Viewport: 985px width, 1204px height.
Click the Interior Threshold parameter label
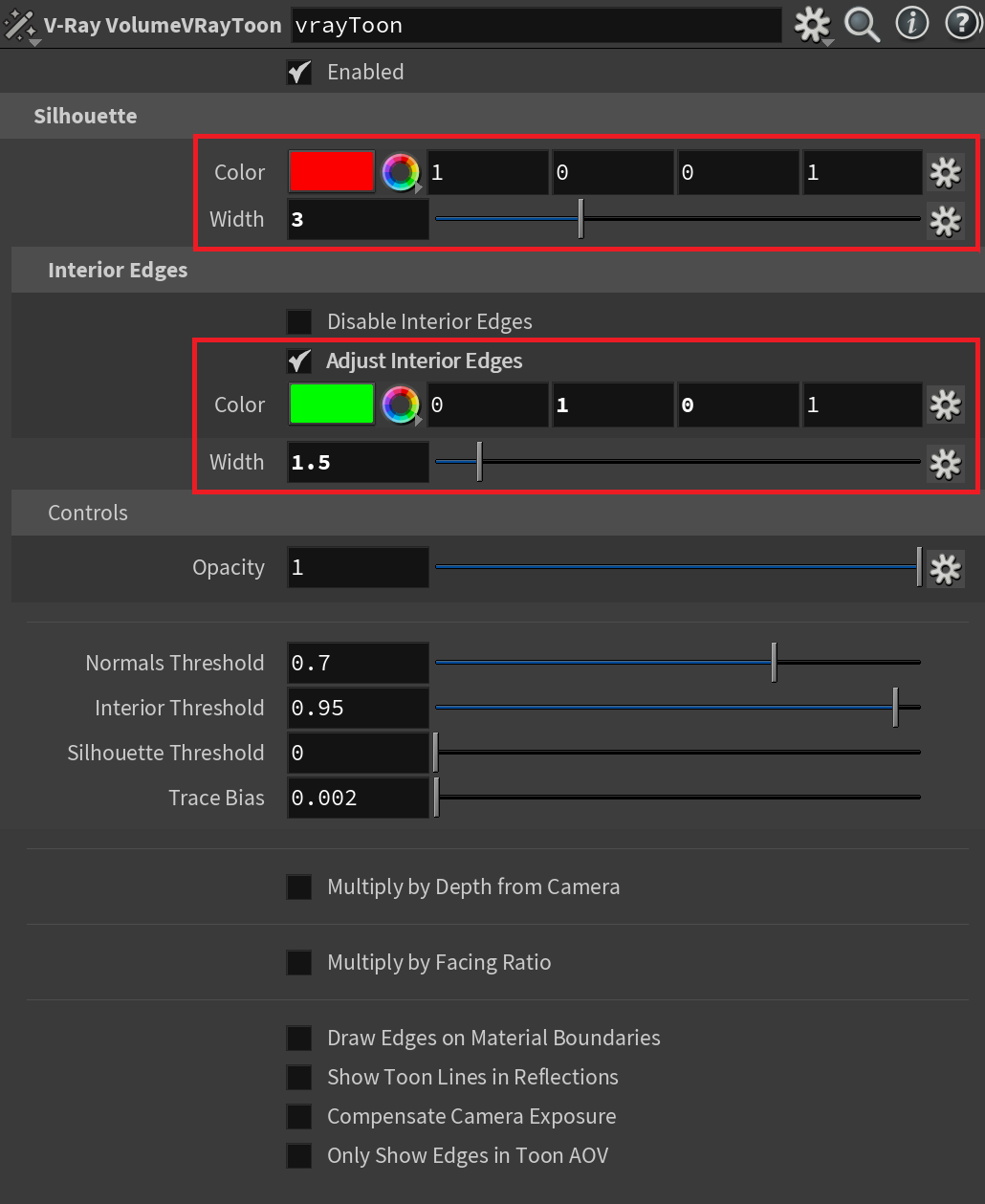[x=180, y=708]
